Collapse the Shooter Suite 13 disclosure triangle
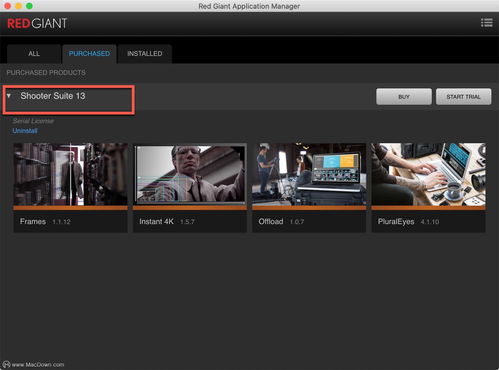 pos(9,96)
